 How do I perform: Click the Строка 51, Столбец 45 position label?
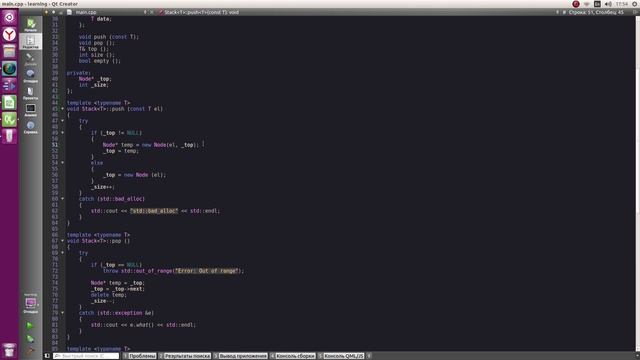(x=596, y=12)
